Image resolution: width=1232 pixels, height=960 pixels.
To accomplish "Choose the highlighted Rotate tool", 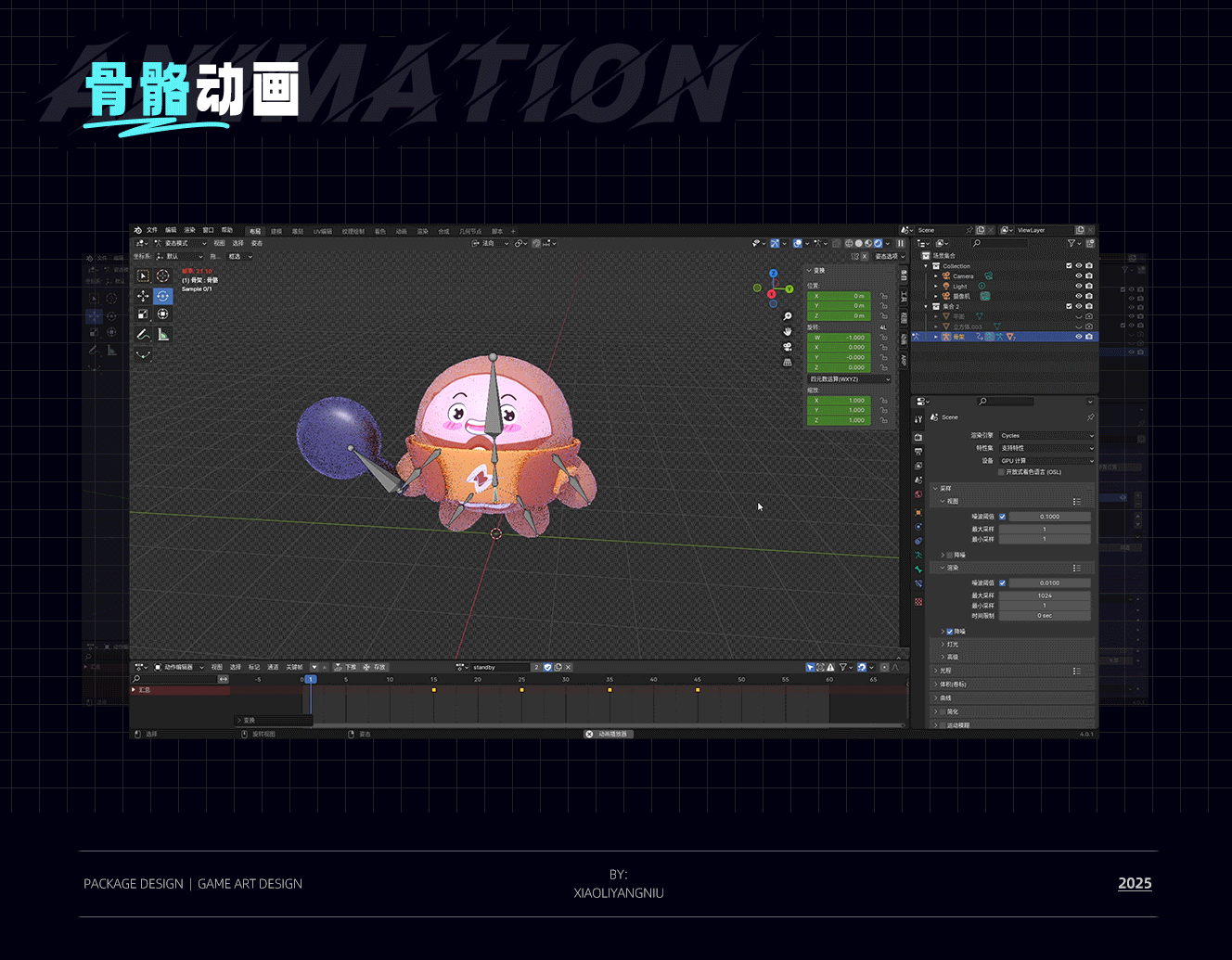I will (162, 296).
